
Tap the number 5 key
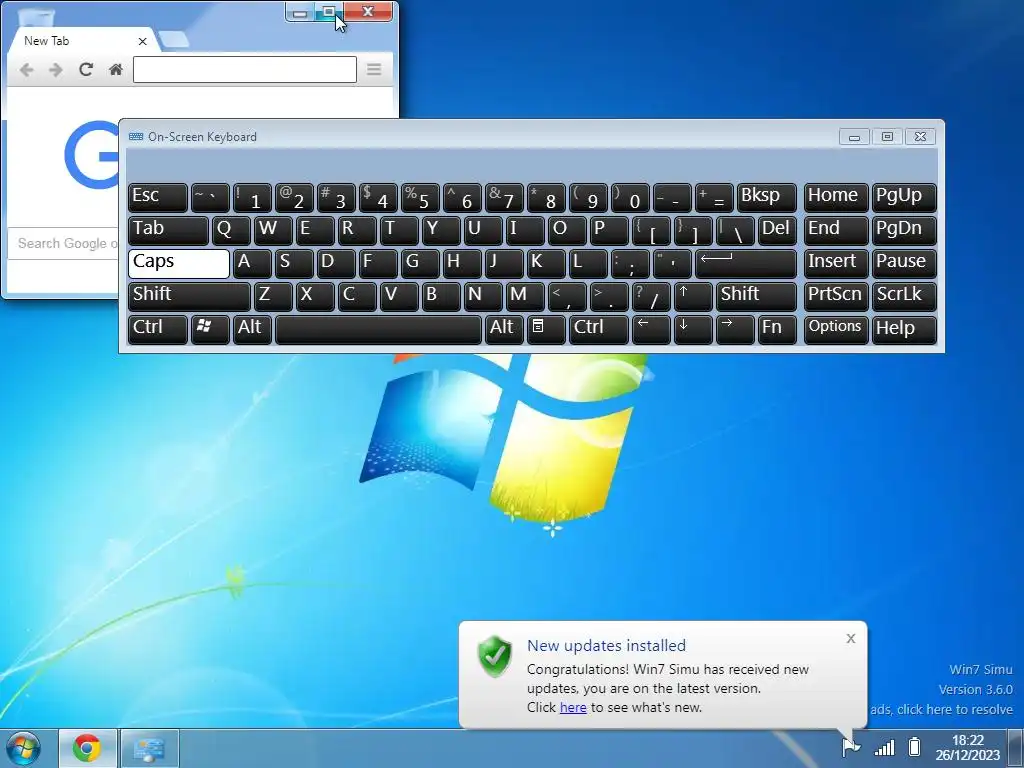coord(420,197)
